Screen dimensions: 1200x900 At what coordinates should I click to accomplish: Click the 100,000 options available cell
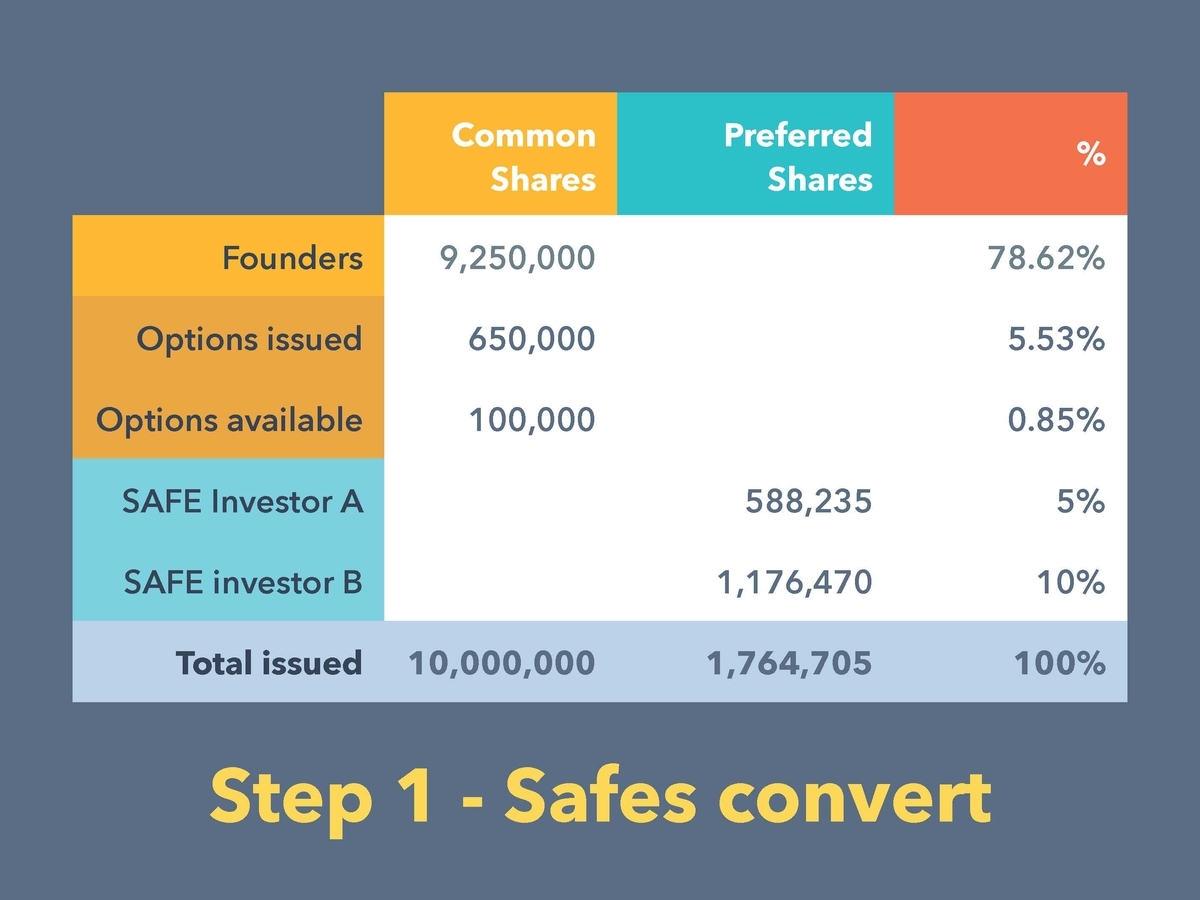click(533, 420)
